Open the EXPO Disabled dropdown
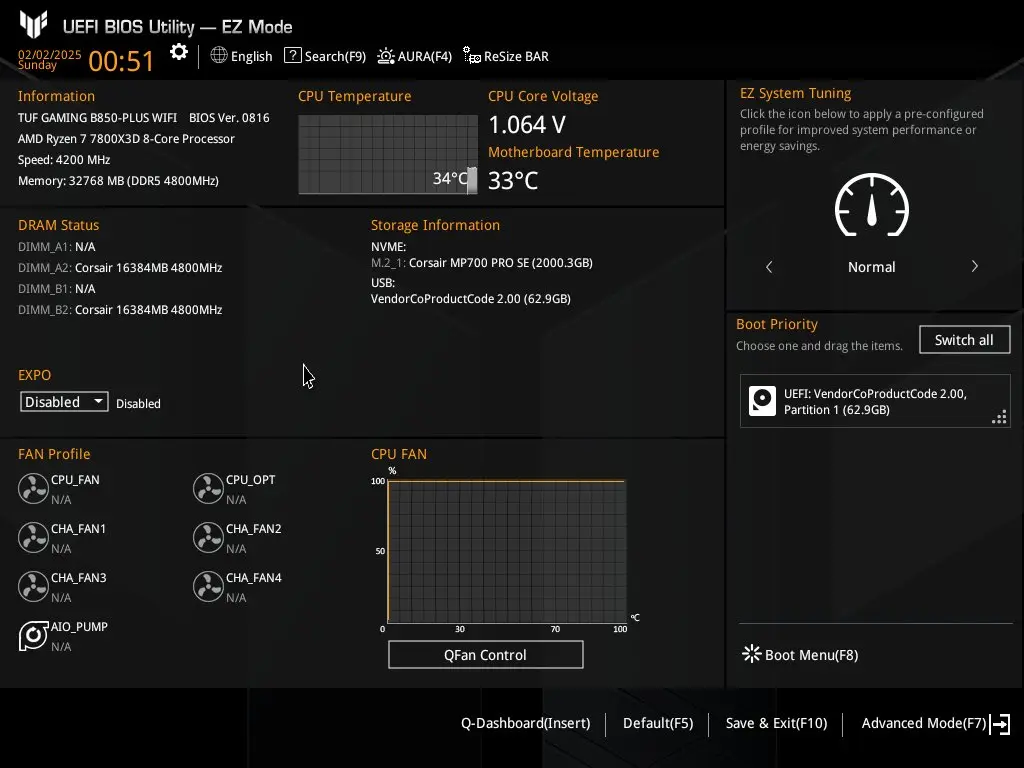 tap(64, 402)
